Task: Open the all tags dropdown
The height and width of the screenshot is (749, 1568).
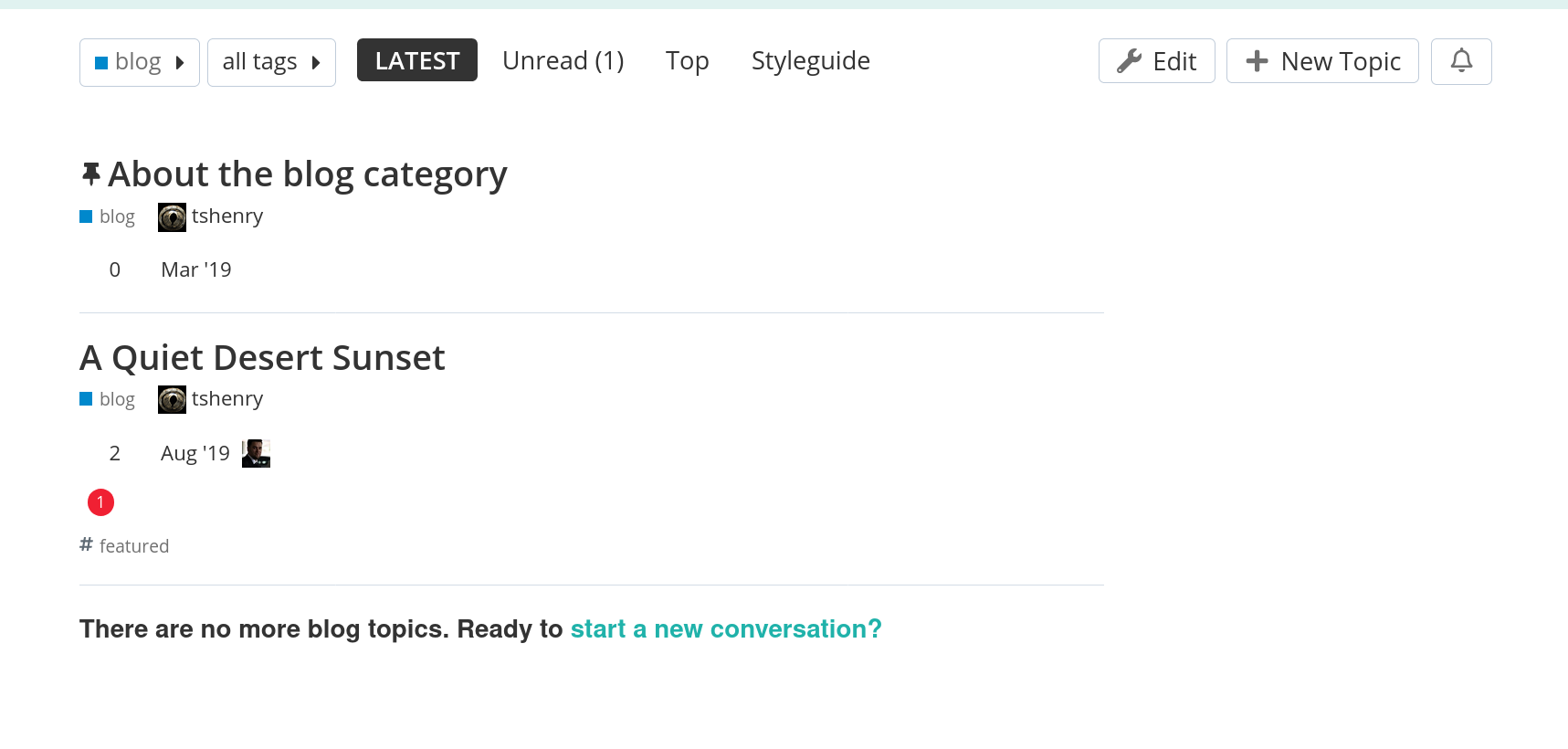Action: [271, 62]
